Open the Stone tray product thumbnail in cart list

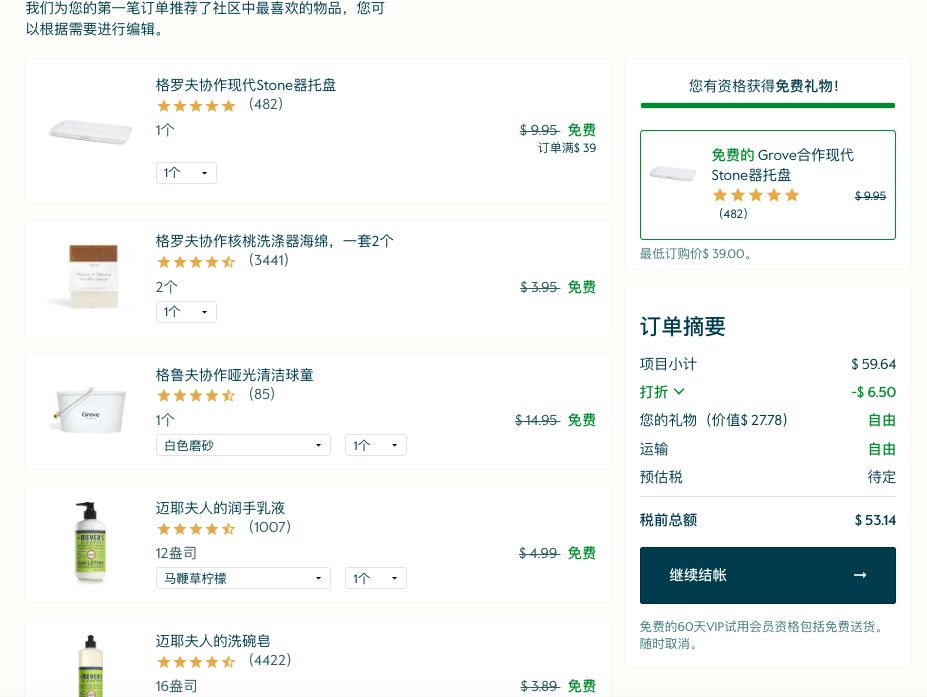tap(90, 130)
